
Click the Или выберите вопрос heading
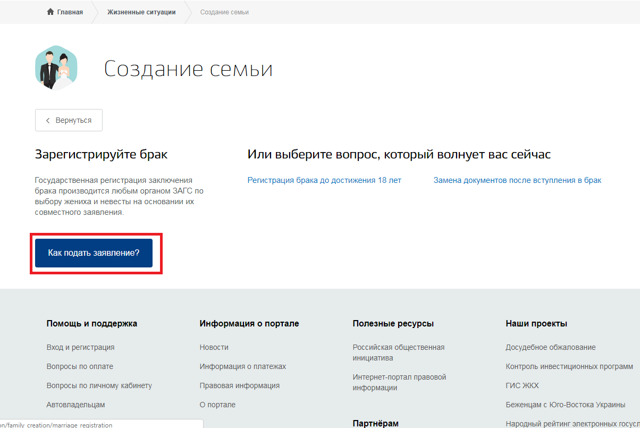click(x=399, y=154)
